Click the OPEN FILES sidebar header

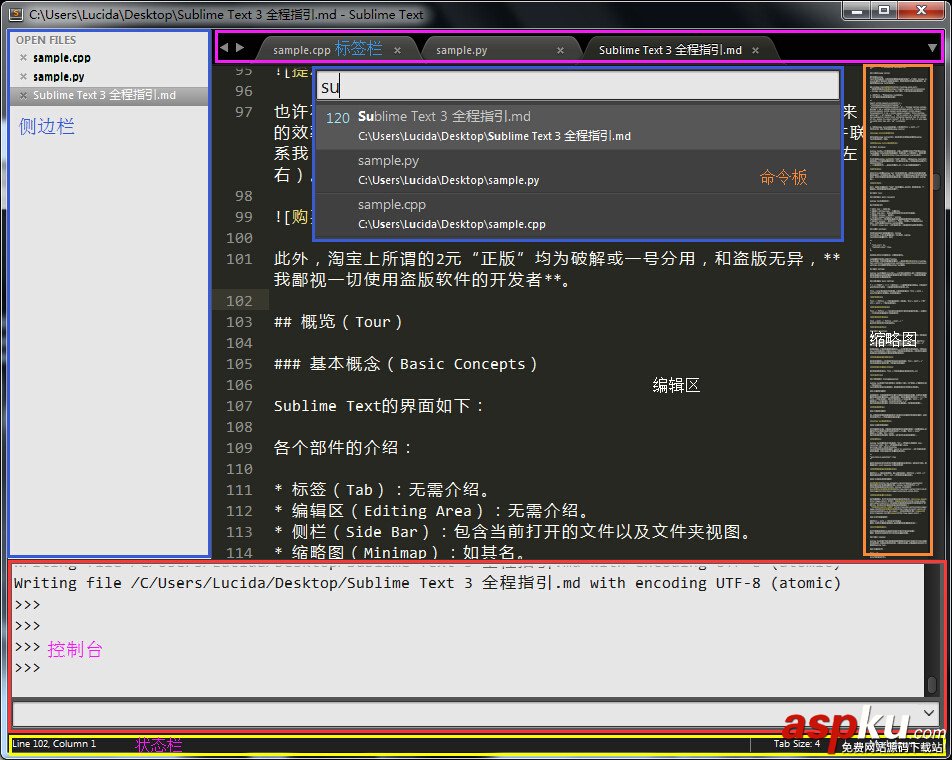point(46,40)
